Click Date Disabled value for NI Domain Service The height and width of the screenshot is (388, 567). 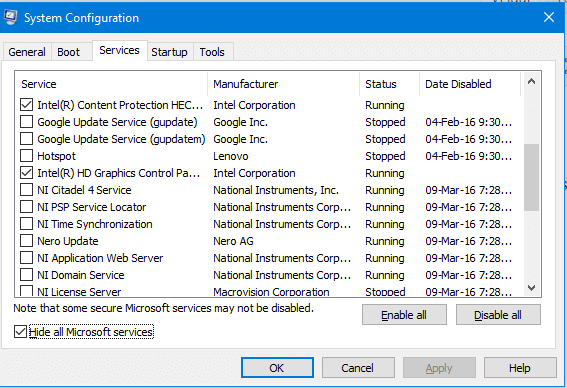469,275
